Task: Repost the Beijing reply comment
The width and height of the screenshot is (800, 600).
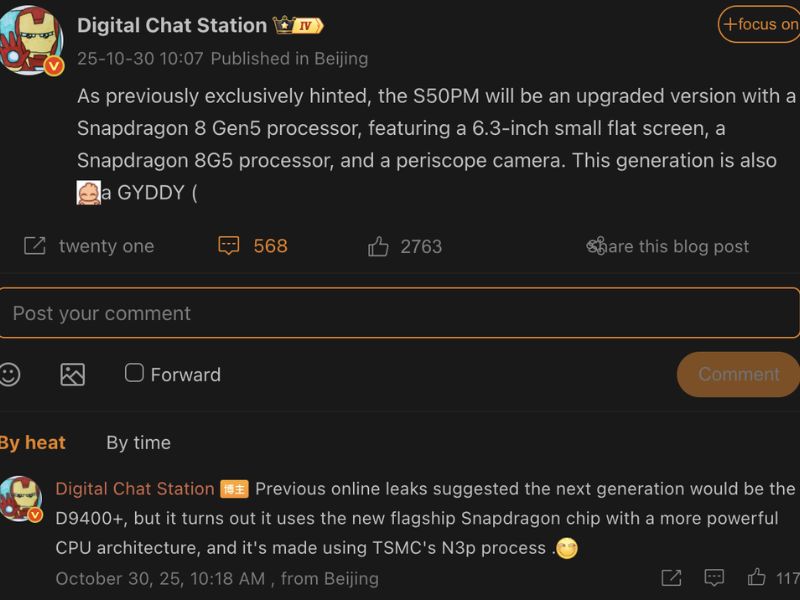Action: pyautogui.click(x=671, y=578)
